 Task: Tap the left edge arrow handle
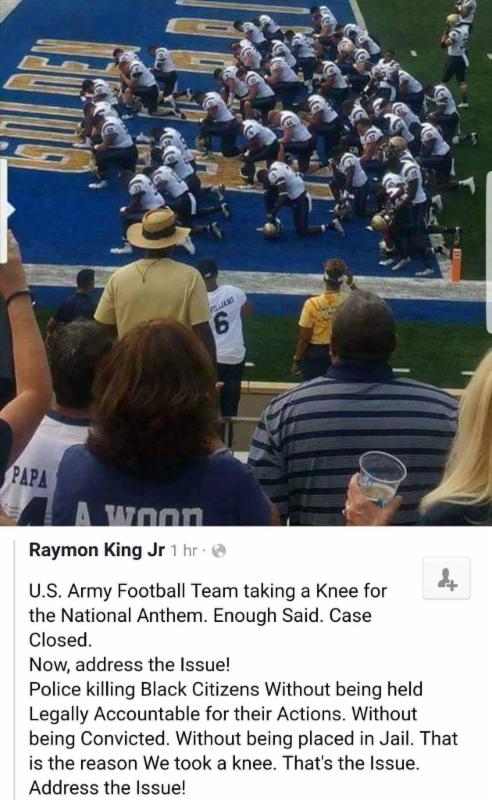(5, 211)
